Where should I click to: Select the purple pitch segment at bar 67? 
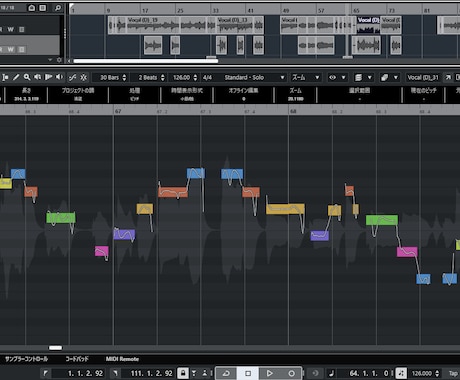pyautogui.click(x=124, y=234)
